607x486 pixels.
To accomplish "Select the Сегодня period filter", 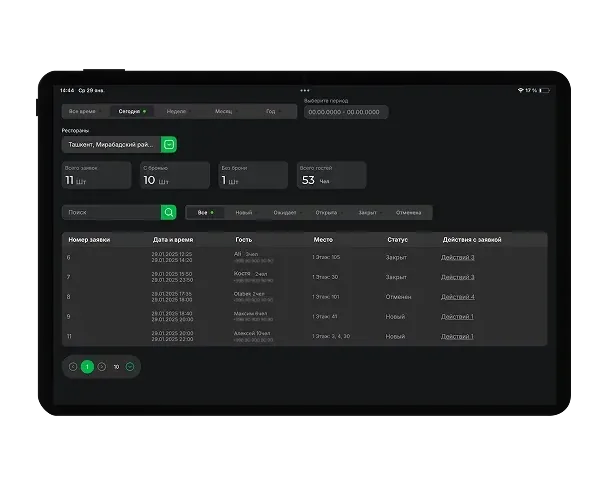I will [132, 112].
